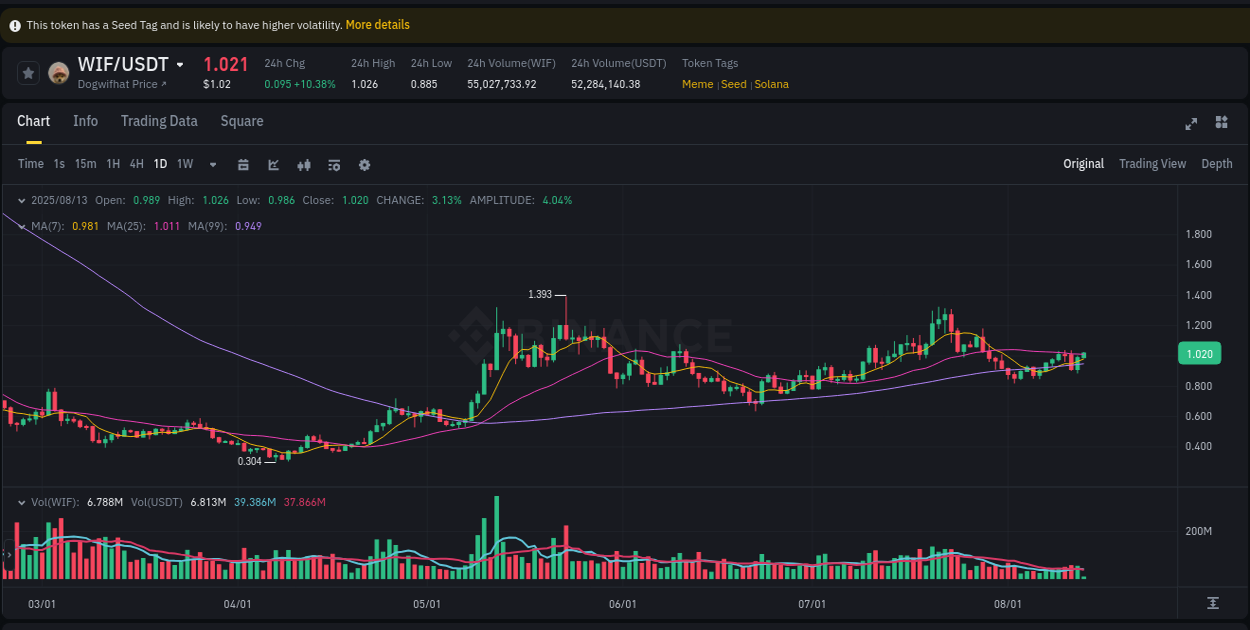Open the calendar date range picker
1250x630 pixels.
[x=243, y=163]
